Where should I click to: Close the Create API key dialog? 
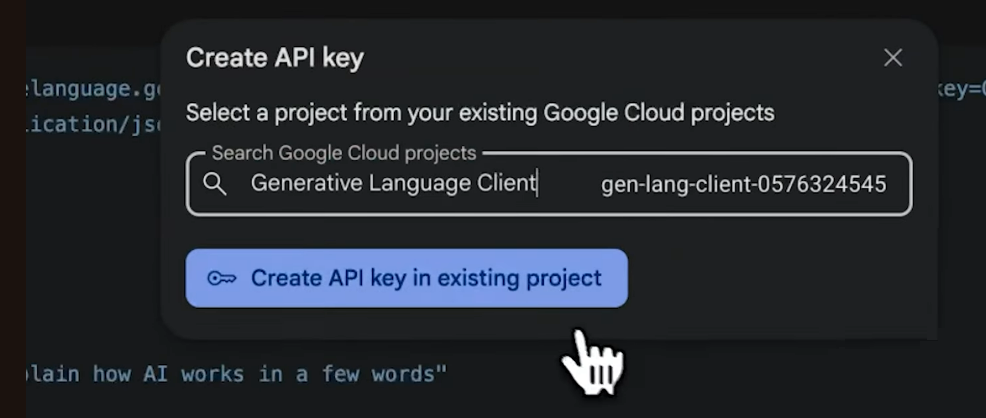pos(892,58)
